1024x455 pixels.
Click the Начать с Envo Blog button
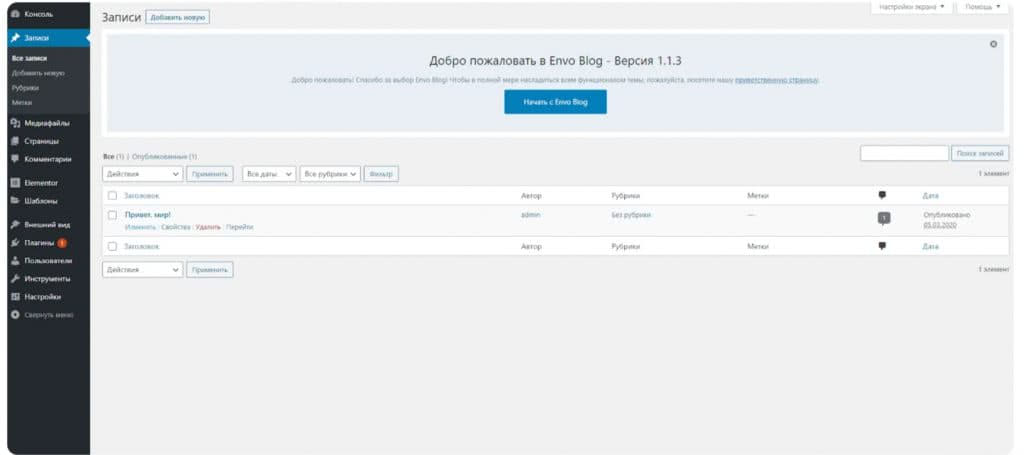point(555,102)
